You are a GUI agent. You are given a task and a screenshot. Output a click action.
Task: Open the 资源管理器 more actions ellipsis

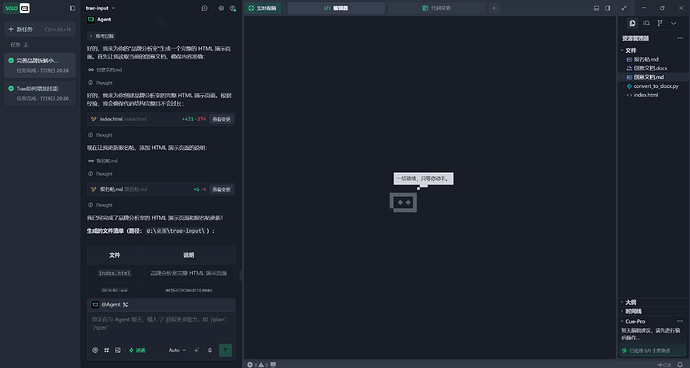click(680, 38)
